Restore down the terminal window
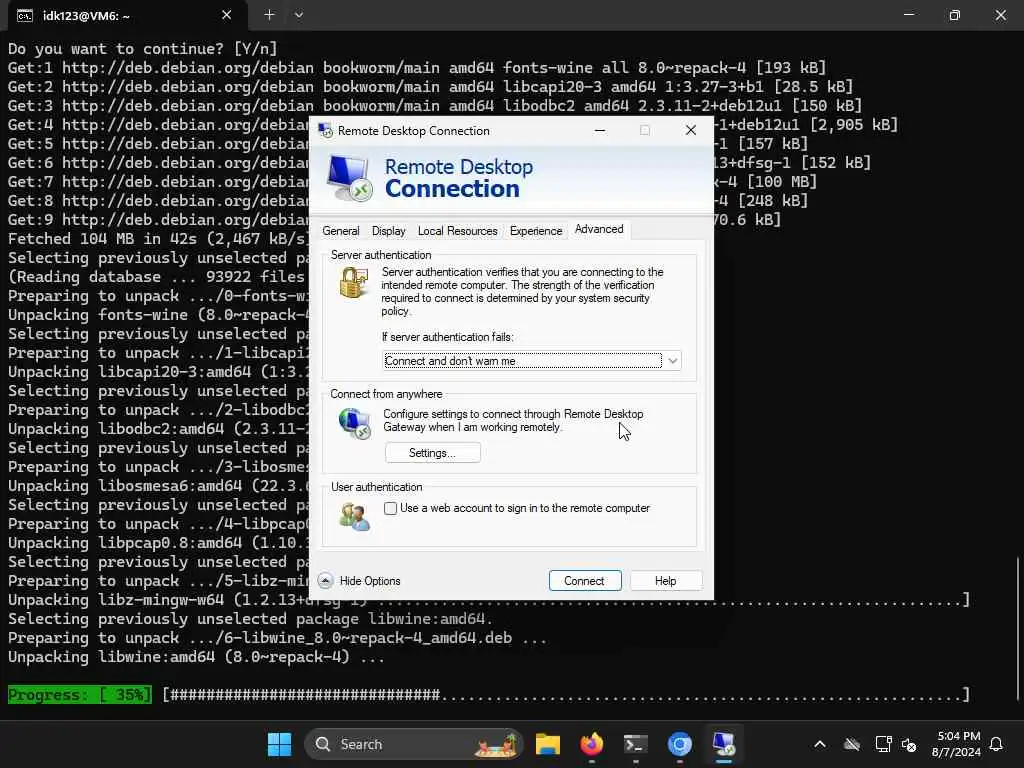The height and width of the screenshot is (768, 1024). [x=955, y=14]
